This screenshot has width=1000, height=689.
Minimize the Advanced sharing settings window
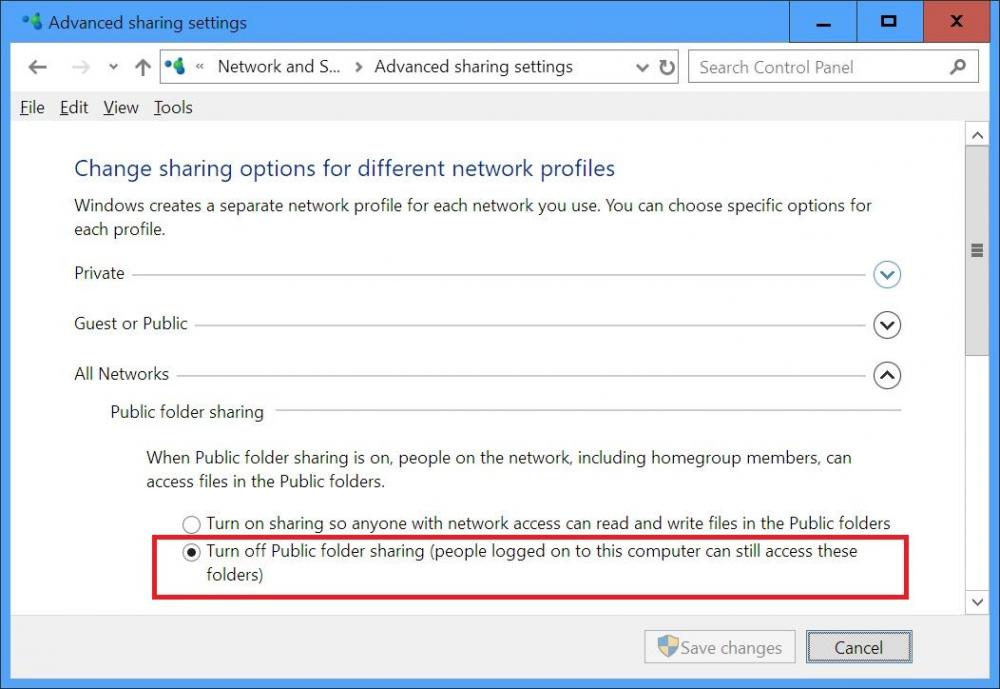[823, 22]
